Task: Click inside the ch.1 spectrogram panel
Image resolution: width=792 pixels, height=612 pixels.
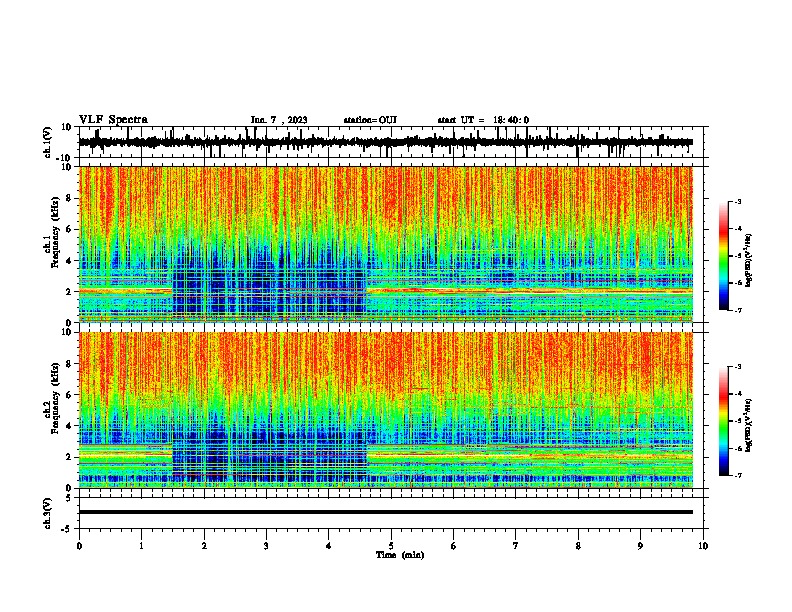Action: coord(386,244)
